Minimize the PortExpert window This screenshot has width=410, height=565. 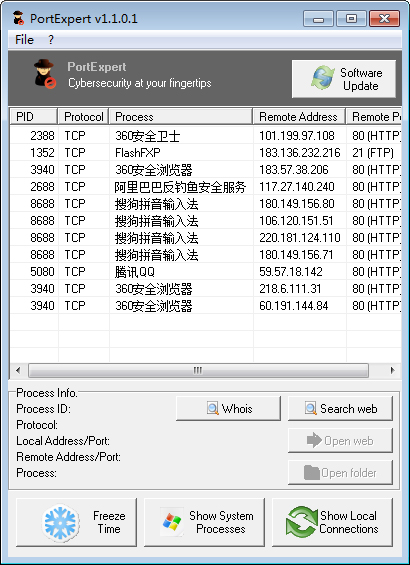coord(318,18)
